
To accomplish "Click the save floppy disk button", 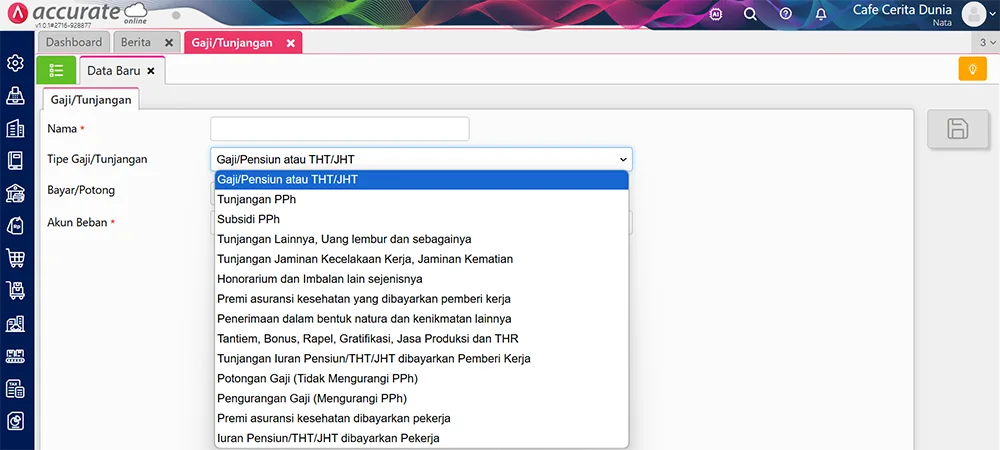I will pos(957,128).
